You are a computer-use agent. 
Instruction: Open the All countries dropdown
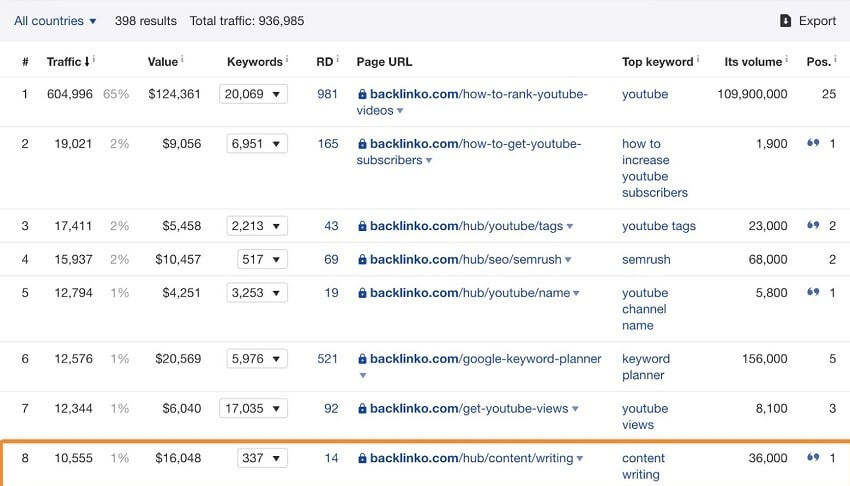coord(55,21)
